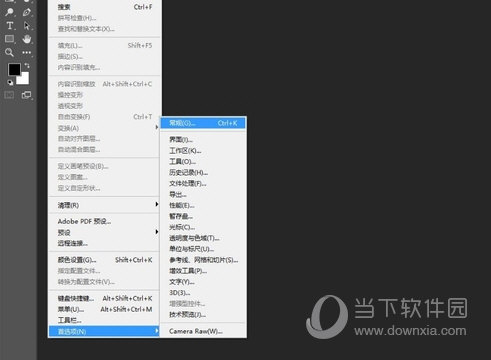Select the Pen tool
Viewport: 491px width, 360px height.
tap(27, 12)
